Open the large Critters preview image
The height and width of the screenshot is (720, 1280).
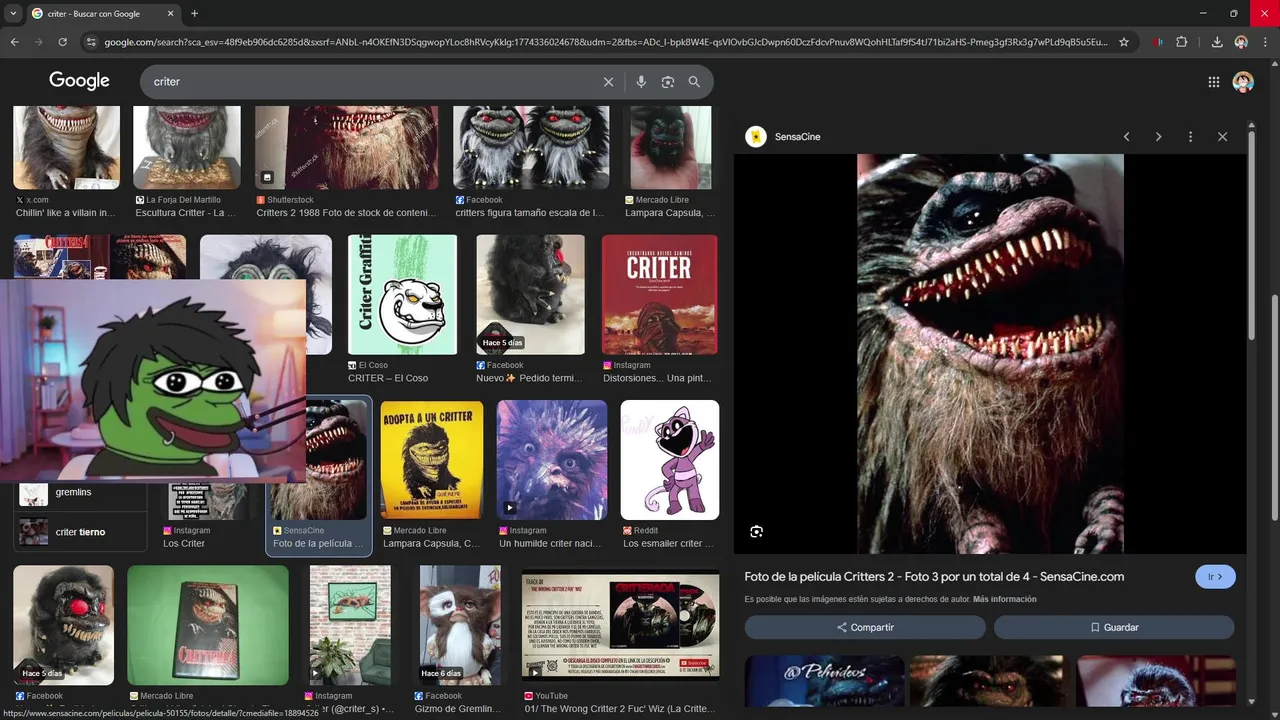(x=990, y=354)
